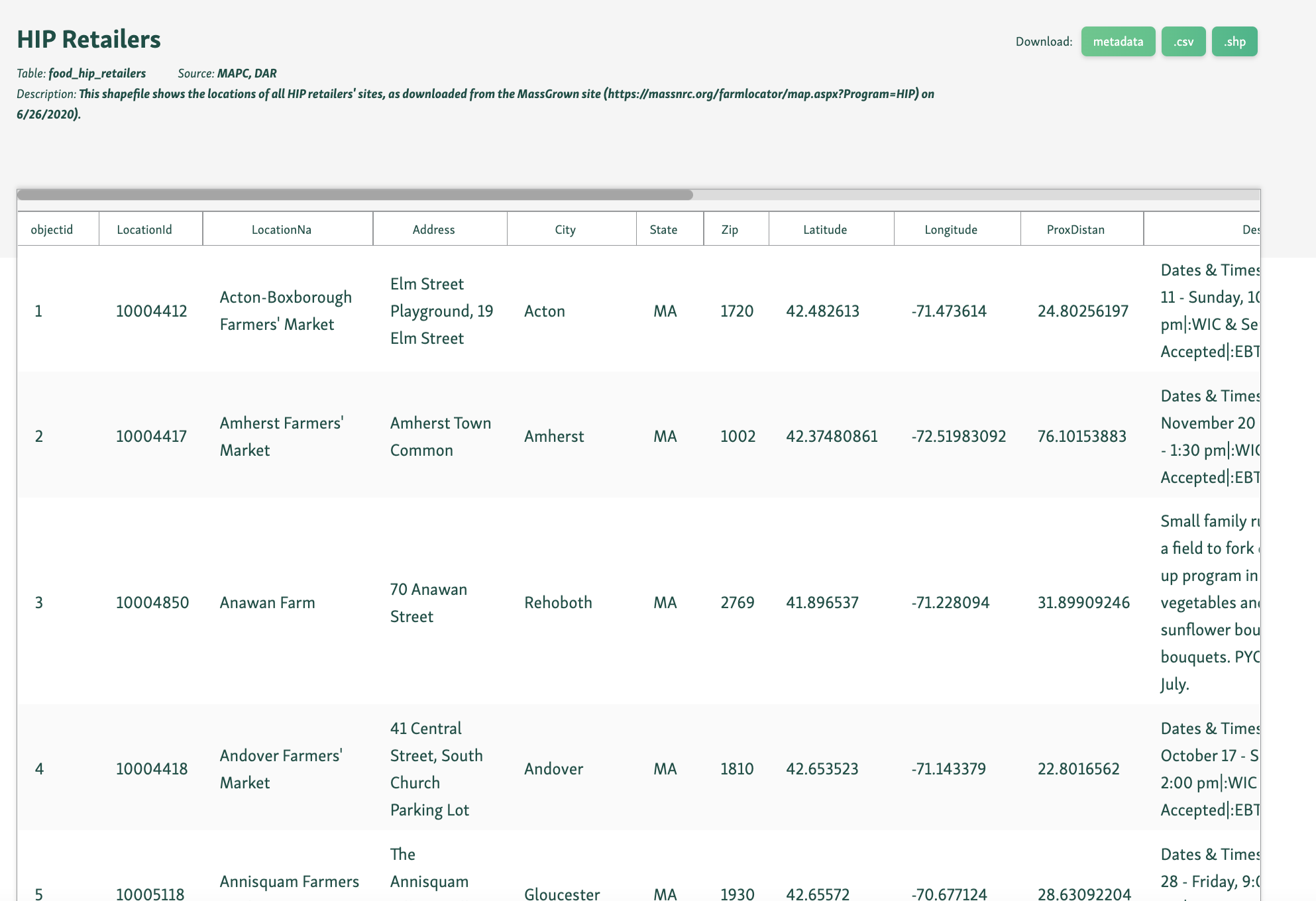Click the food_hip_retailers table name

[97, 74]
